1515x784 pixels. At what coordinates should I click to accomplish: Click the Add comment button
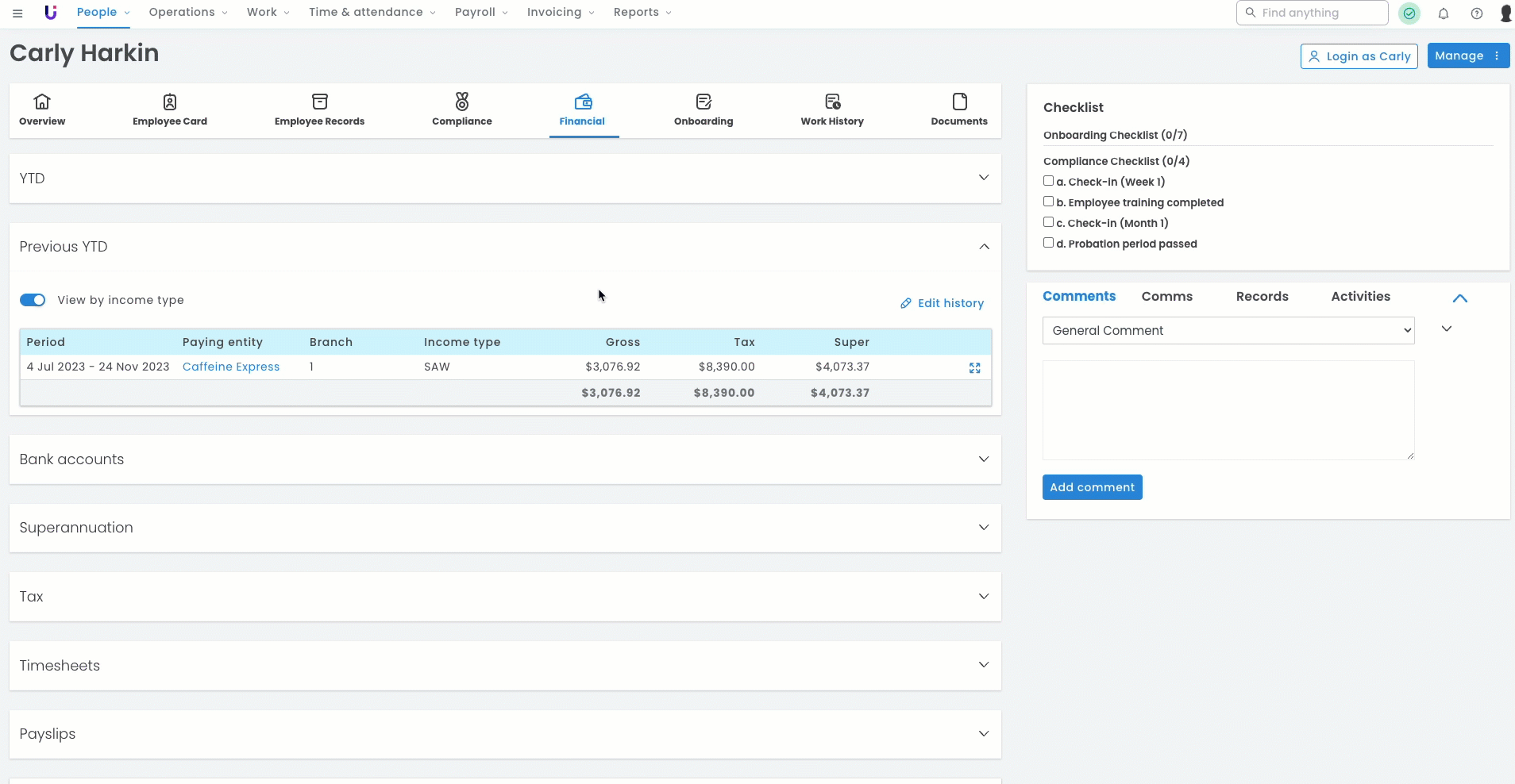coord(1092,487)
